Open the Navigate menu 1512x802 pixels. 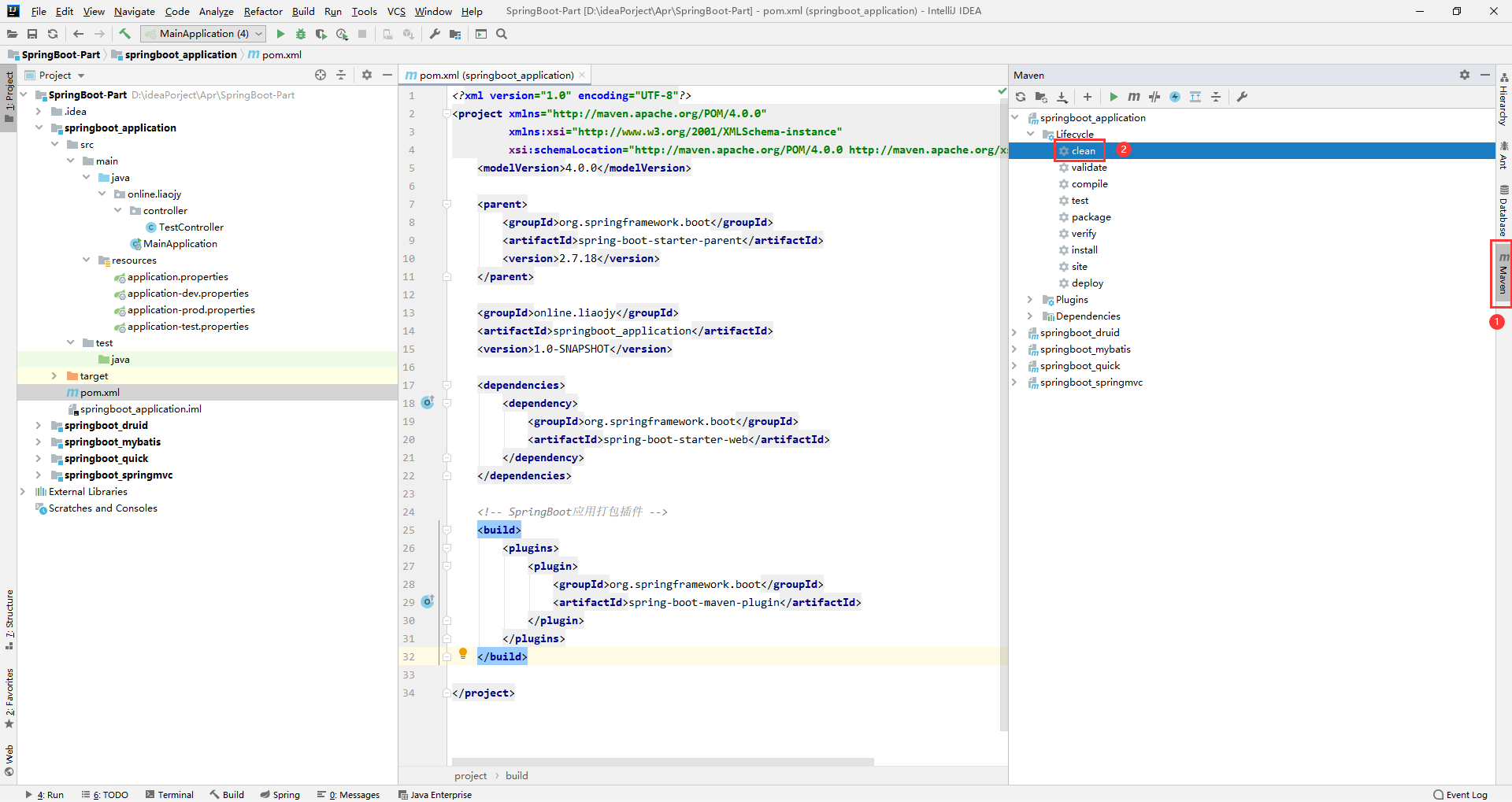135,11
